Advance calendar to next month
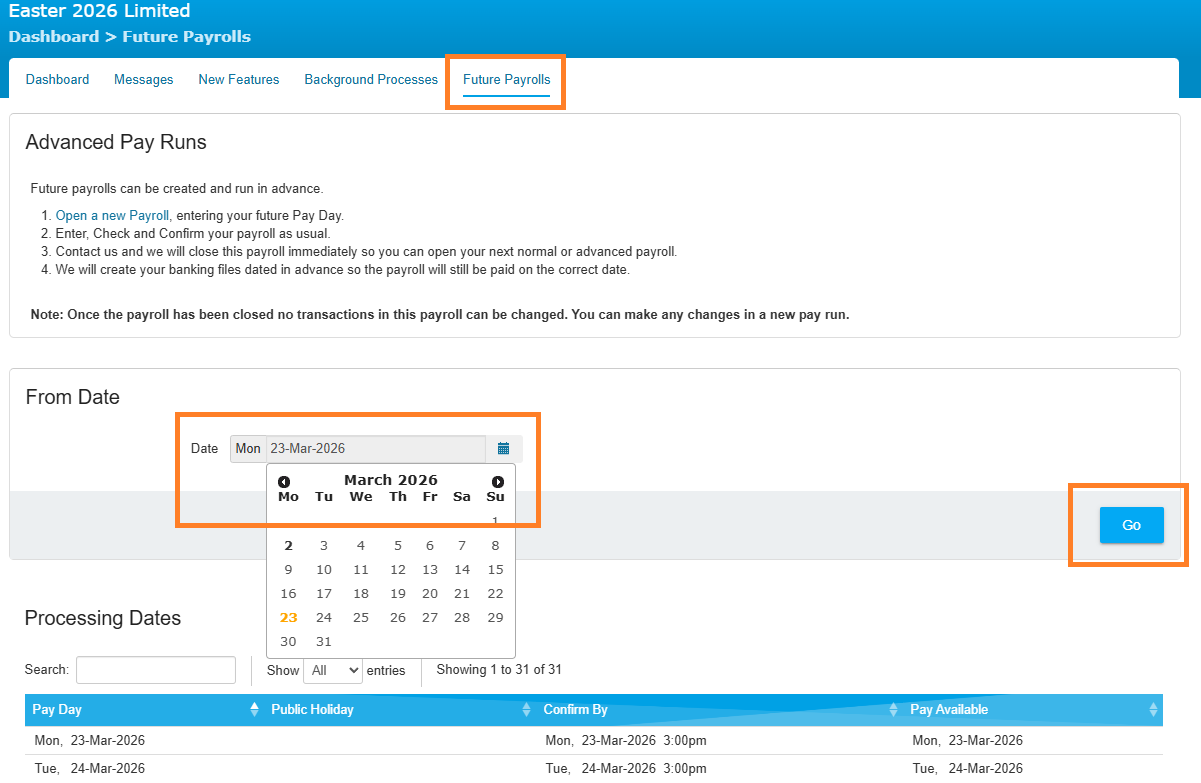1201x783 pixels. tap(498, 482)
